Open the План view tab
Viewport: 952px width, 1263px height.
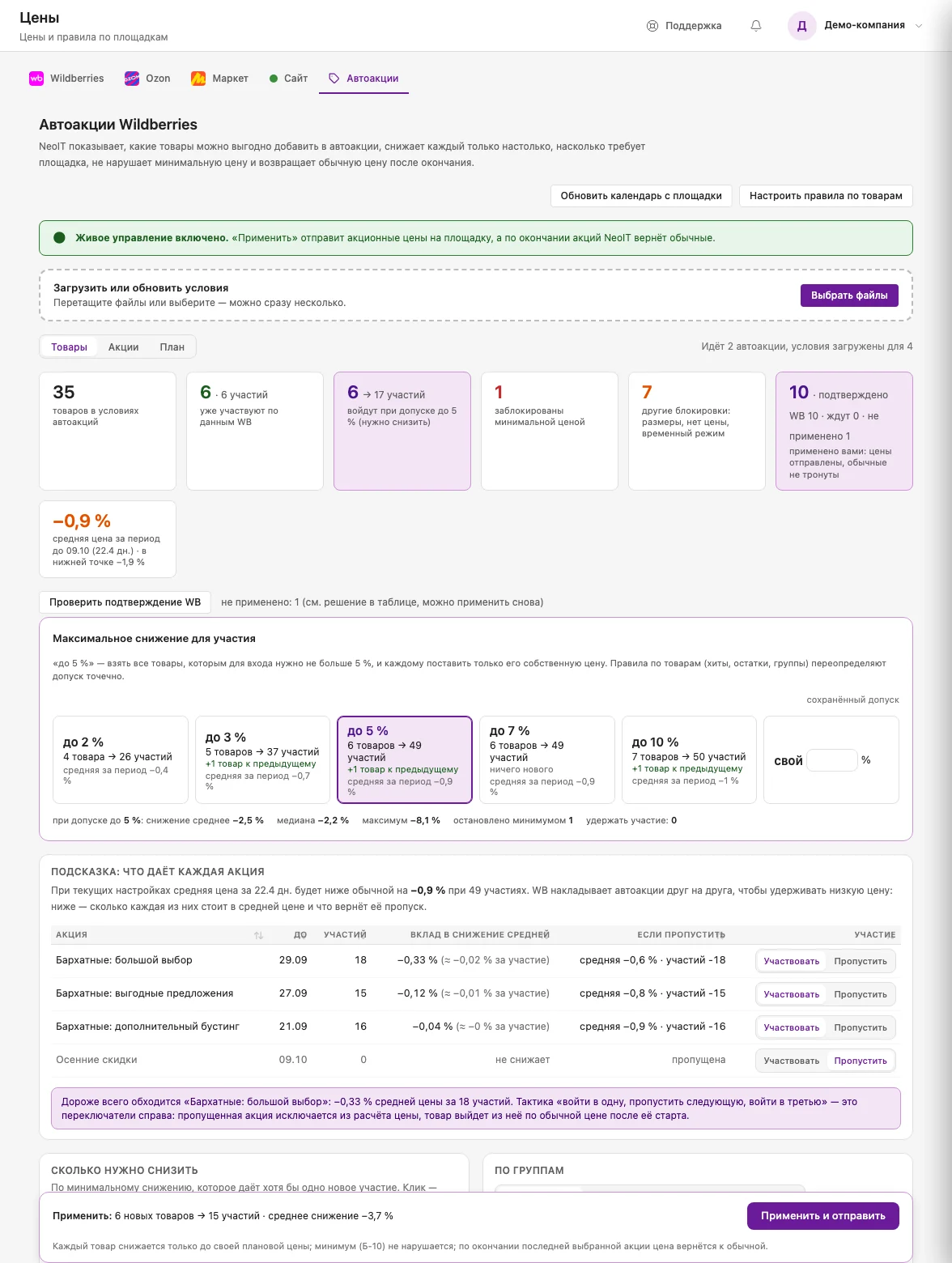[x=172, y=347]
